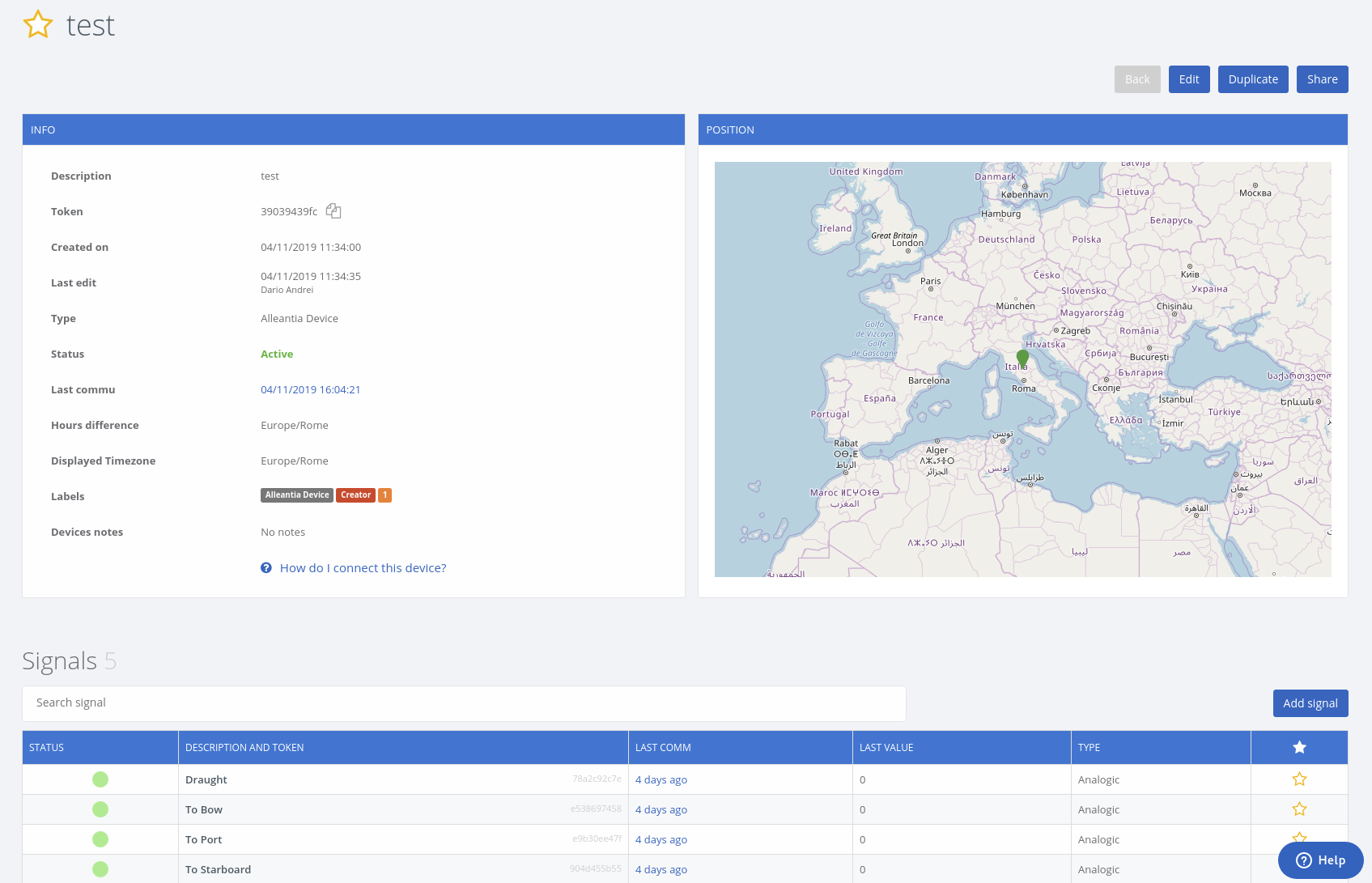Favorite the Draught signal with its star
Screen dimensions: 1372x883
pos(1299,779)
